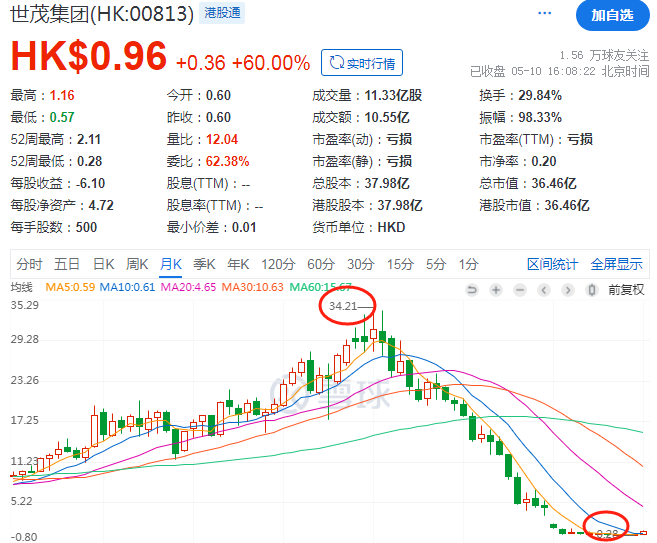Viewport: 657px width, 543px height.
Task: Switch to the 30分 chart
Action: [x=360, y=264]
